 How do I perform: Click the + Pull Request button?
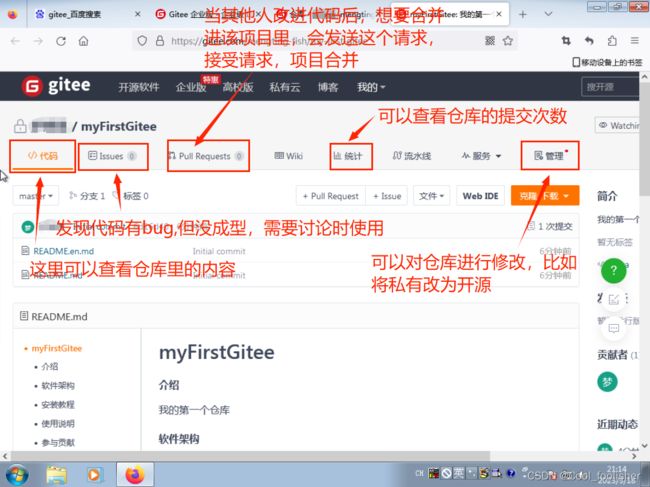pos(331,196)
